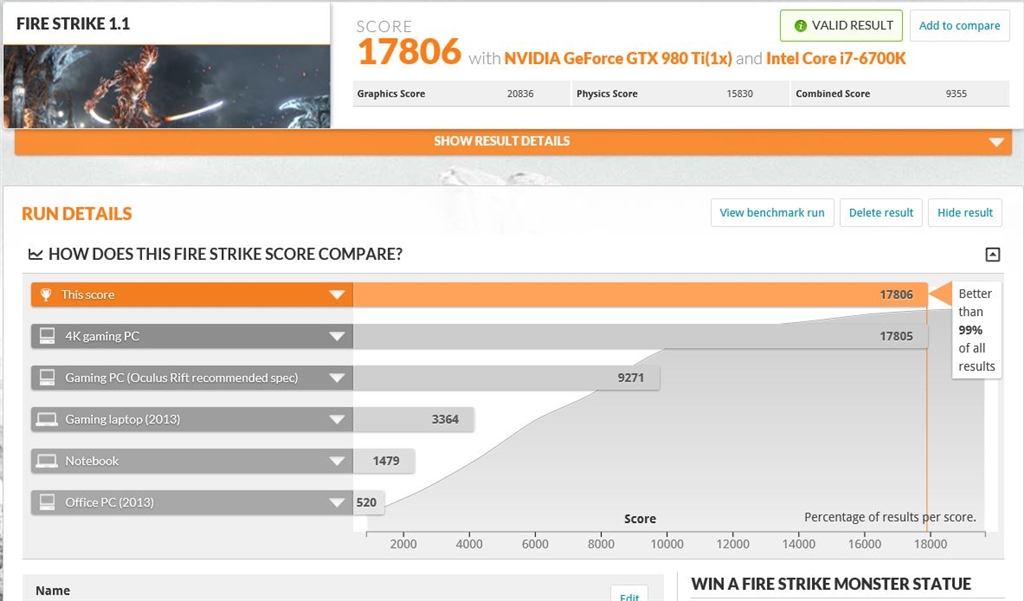This screenshot has width=1024, height=601.
Task: Click the desktop icon for Office PC (2013)
Action: tap(47, 502)
